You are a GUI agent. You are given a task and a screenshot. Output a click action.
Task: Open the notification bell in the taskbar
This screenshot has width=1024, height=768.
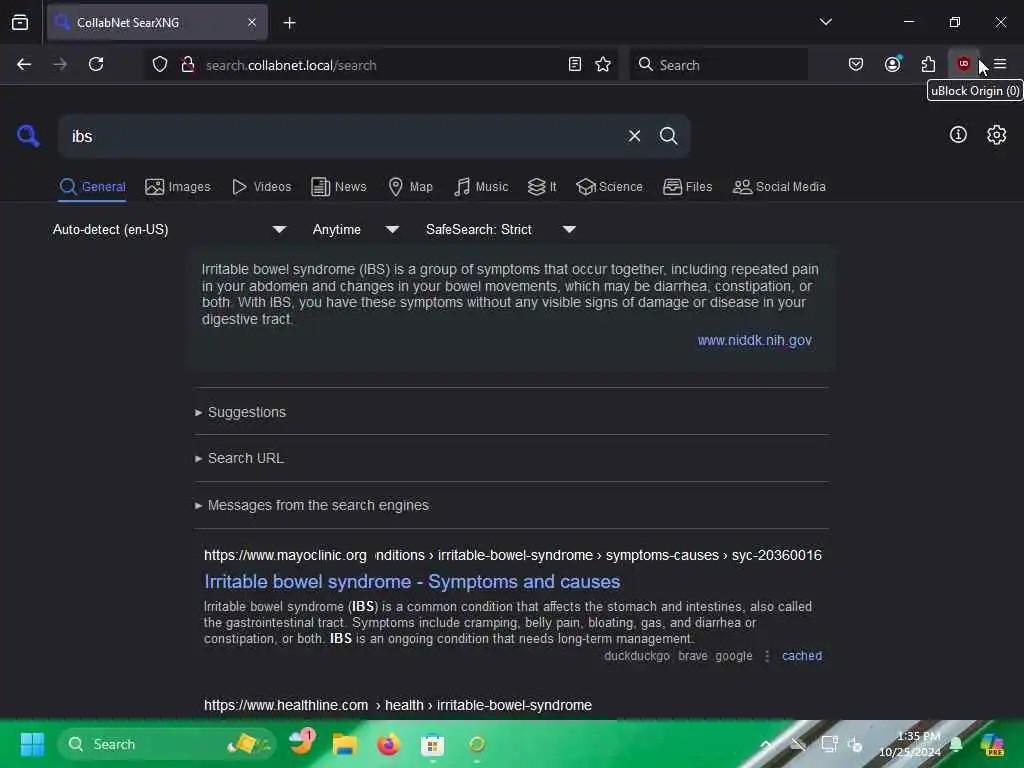[x=956, y=744]
